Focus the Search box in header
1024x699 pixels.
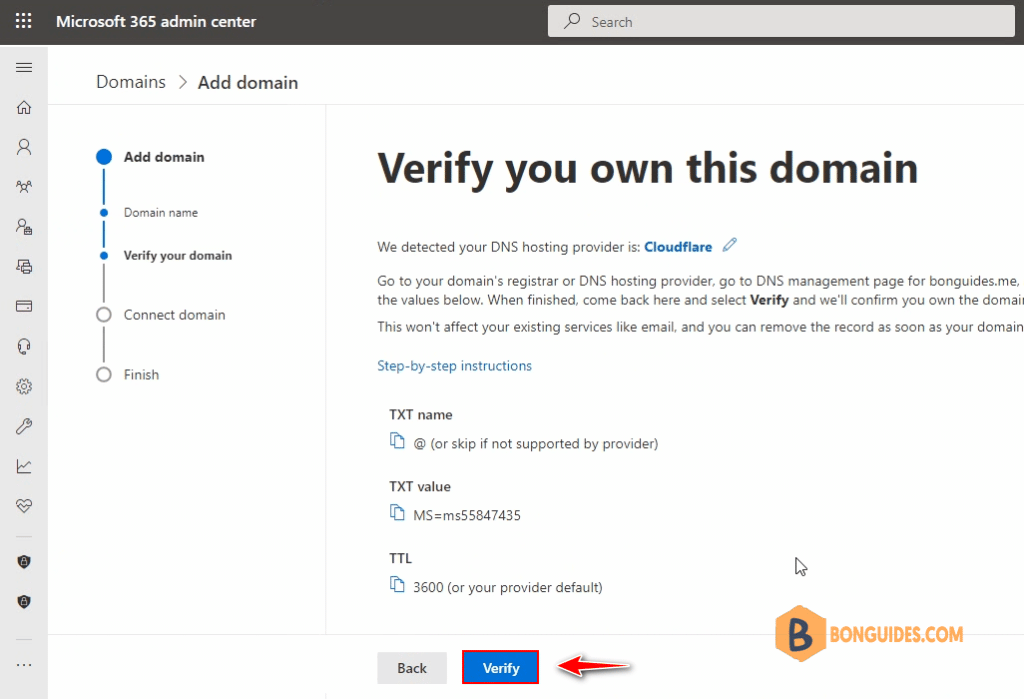[x=781, y=22]
